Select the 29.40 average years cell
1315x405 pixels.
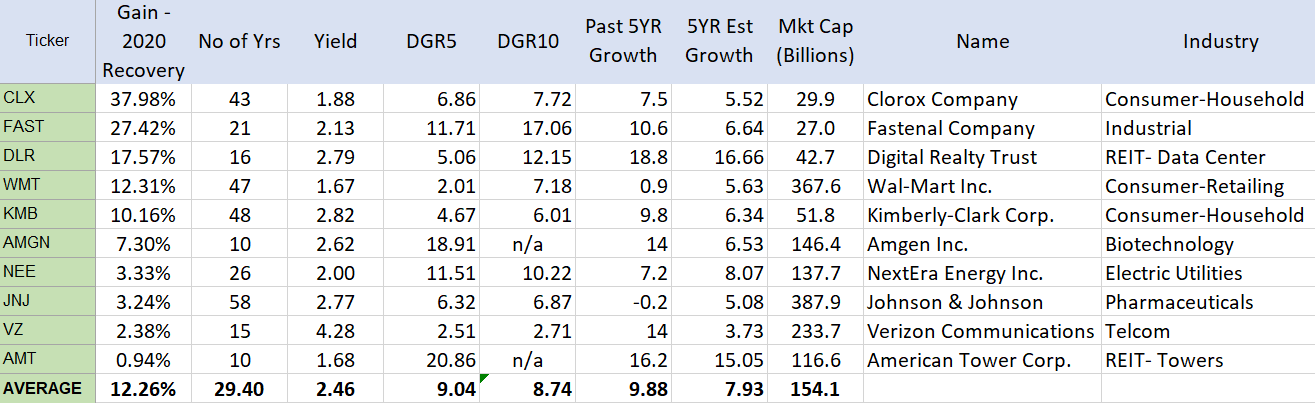click(239, 389)
